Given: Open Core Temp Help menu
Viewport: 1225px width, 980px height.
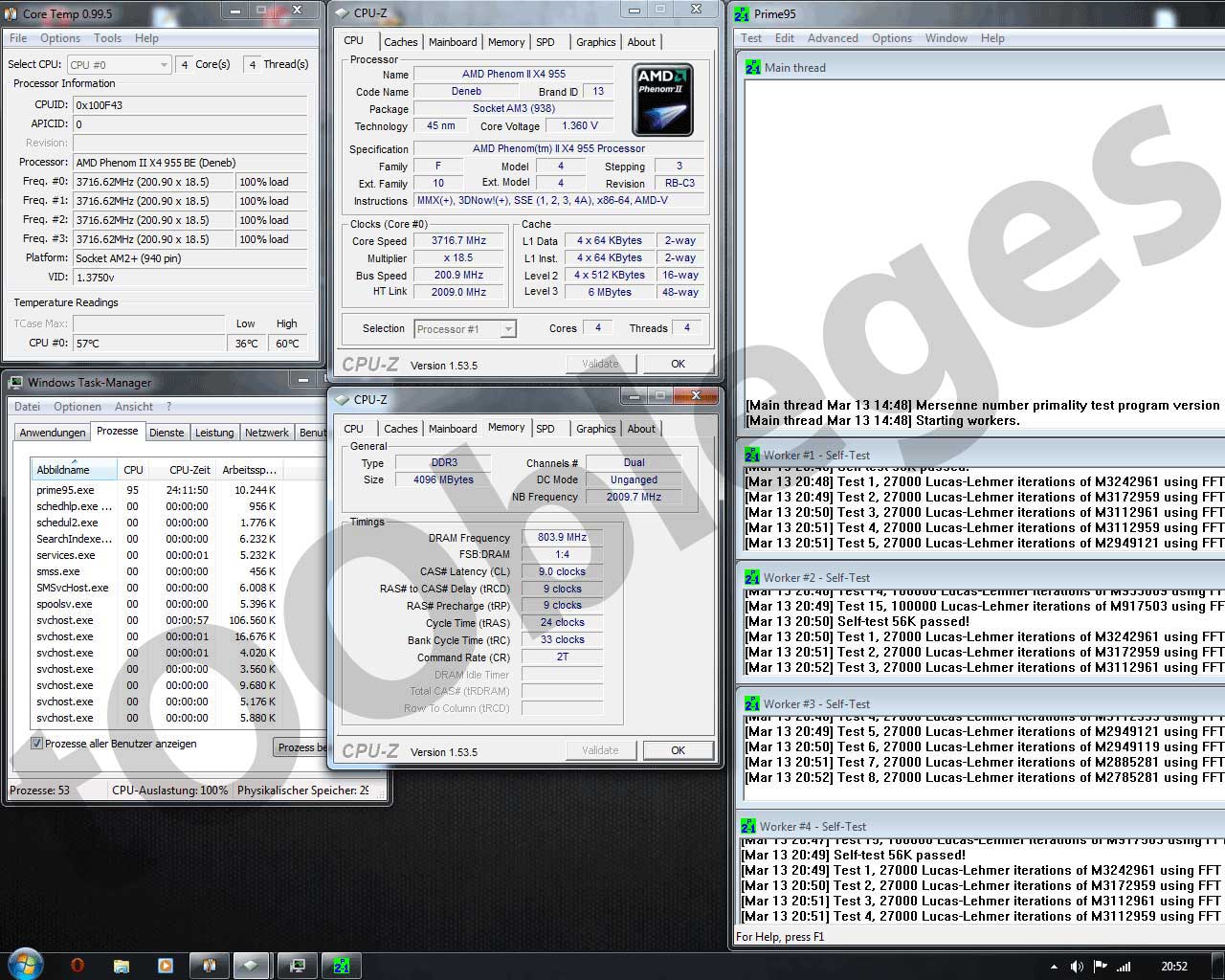Looking at the screenshot, I should pos(146,38).
